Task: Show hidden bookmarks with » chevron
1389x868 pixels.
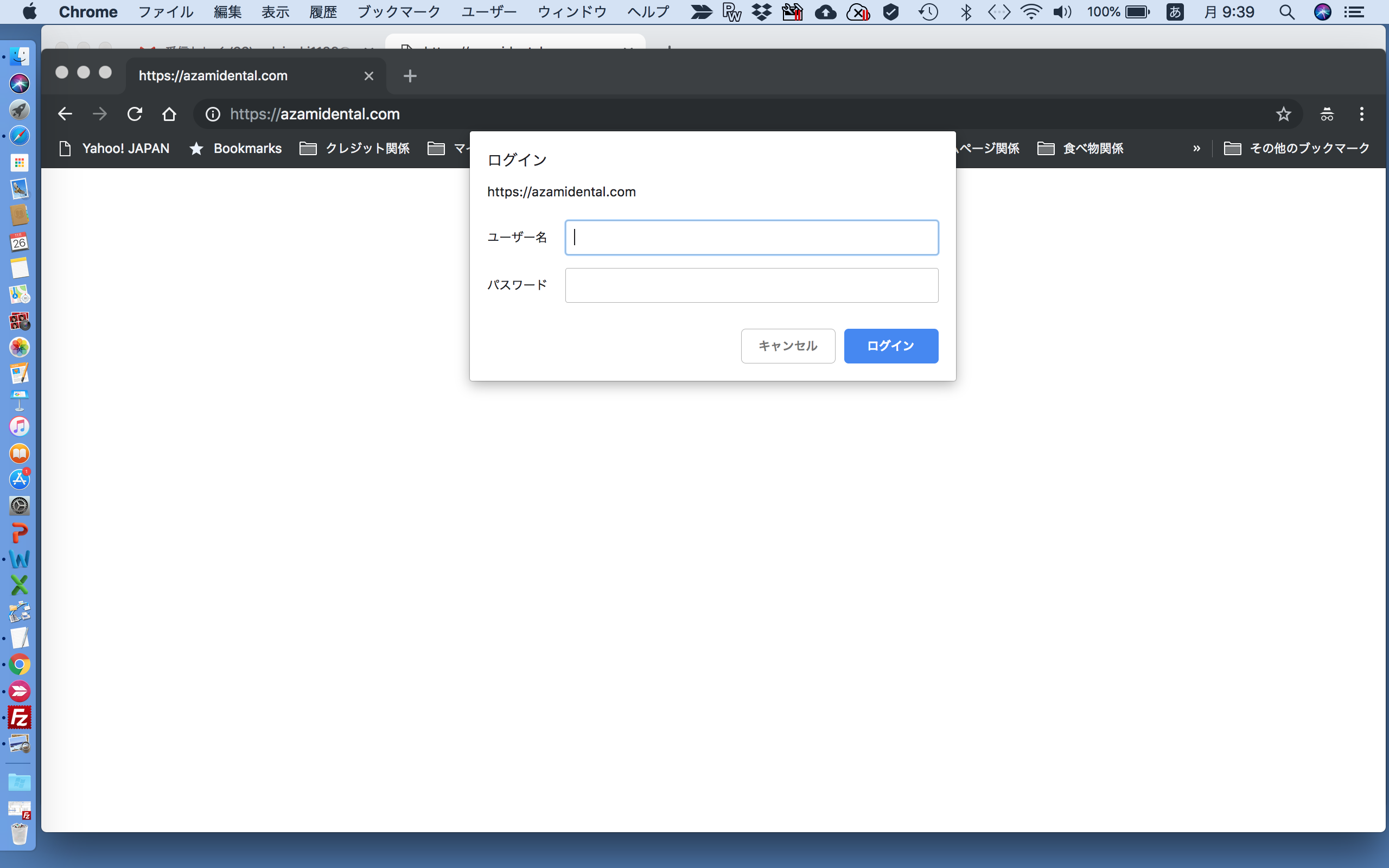Action: coord(1196,149)
